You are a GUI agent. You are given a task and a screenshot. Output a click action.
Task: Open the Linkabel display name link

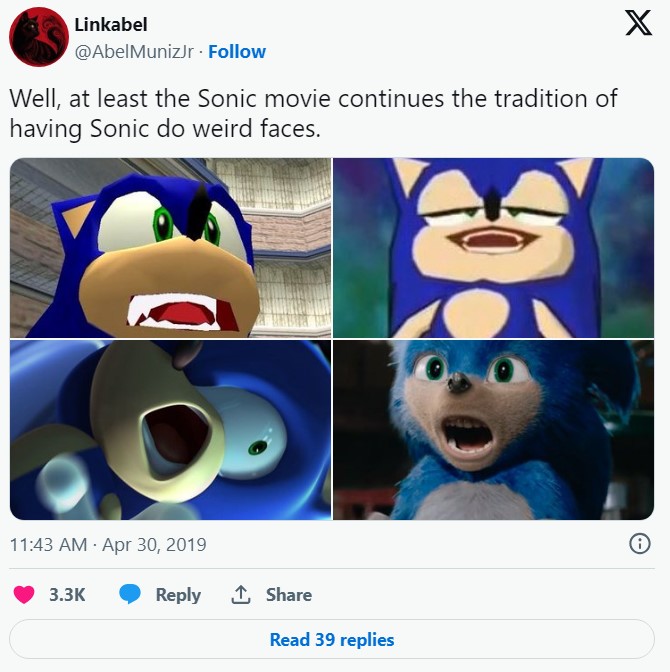click(110, 25)
